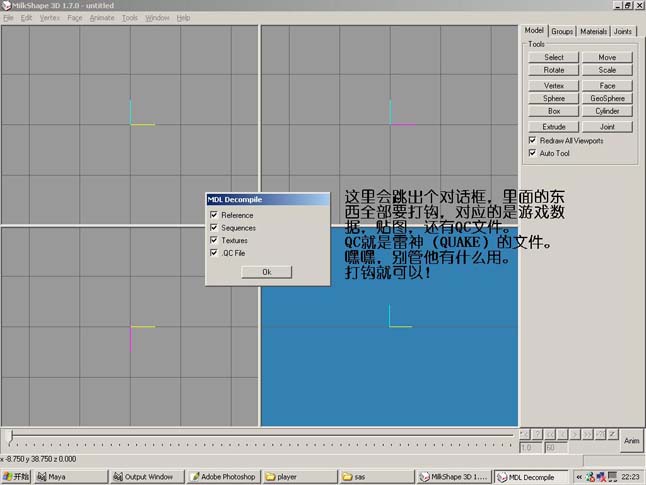Confirm the MDL Decompile dialog with Ok

tap(267, 272)
